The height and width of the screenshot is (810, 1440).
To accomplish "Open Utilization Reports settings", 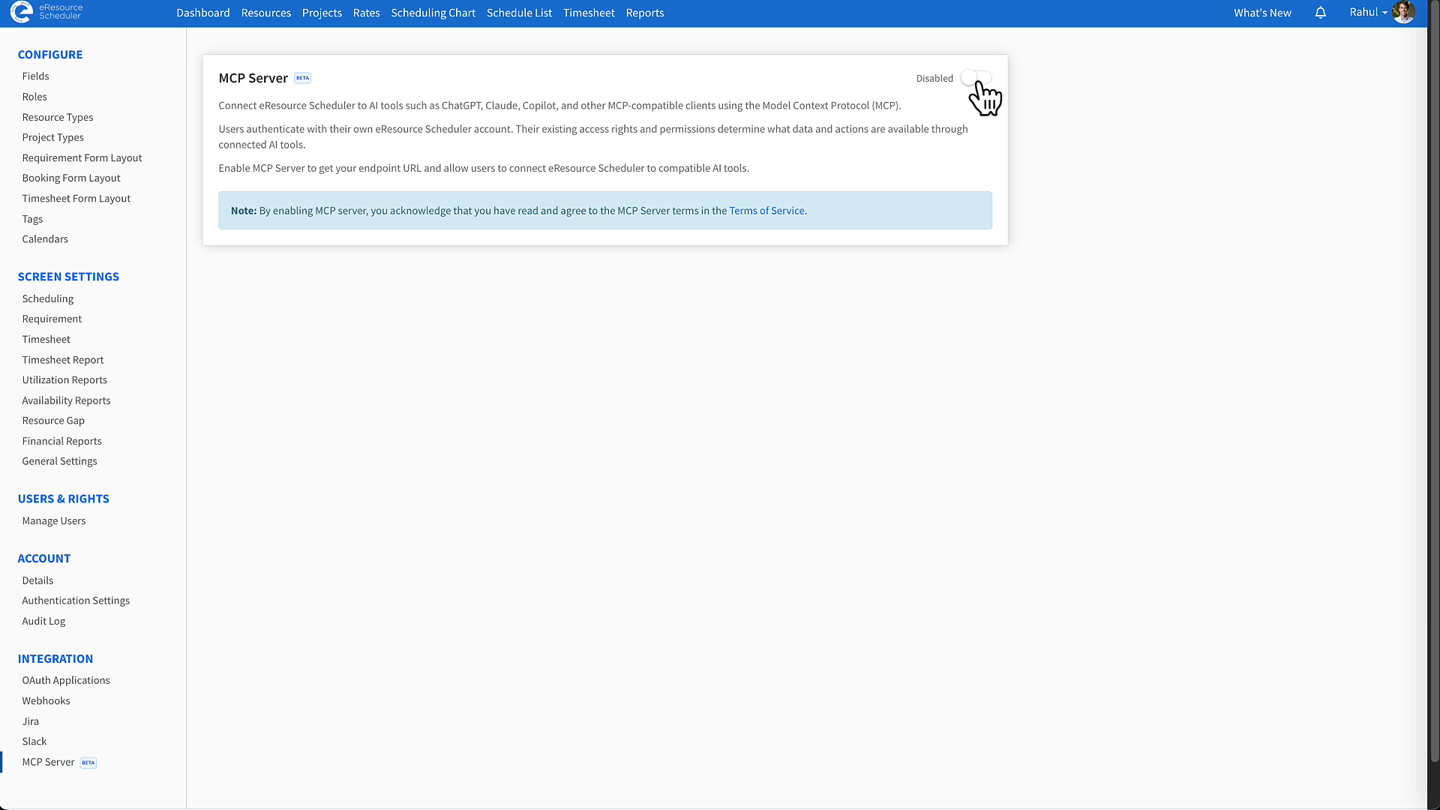I will click(64, 380).
